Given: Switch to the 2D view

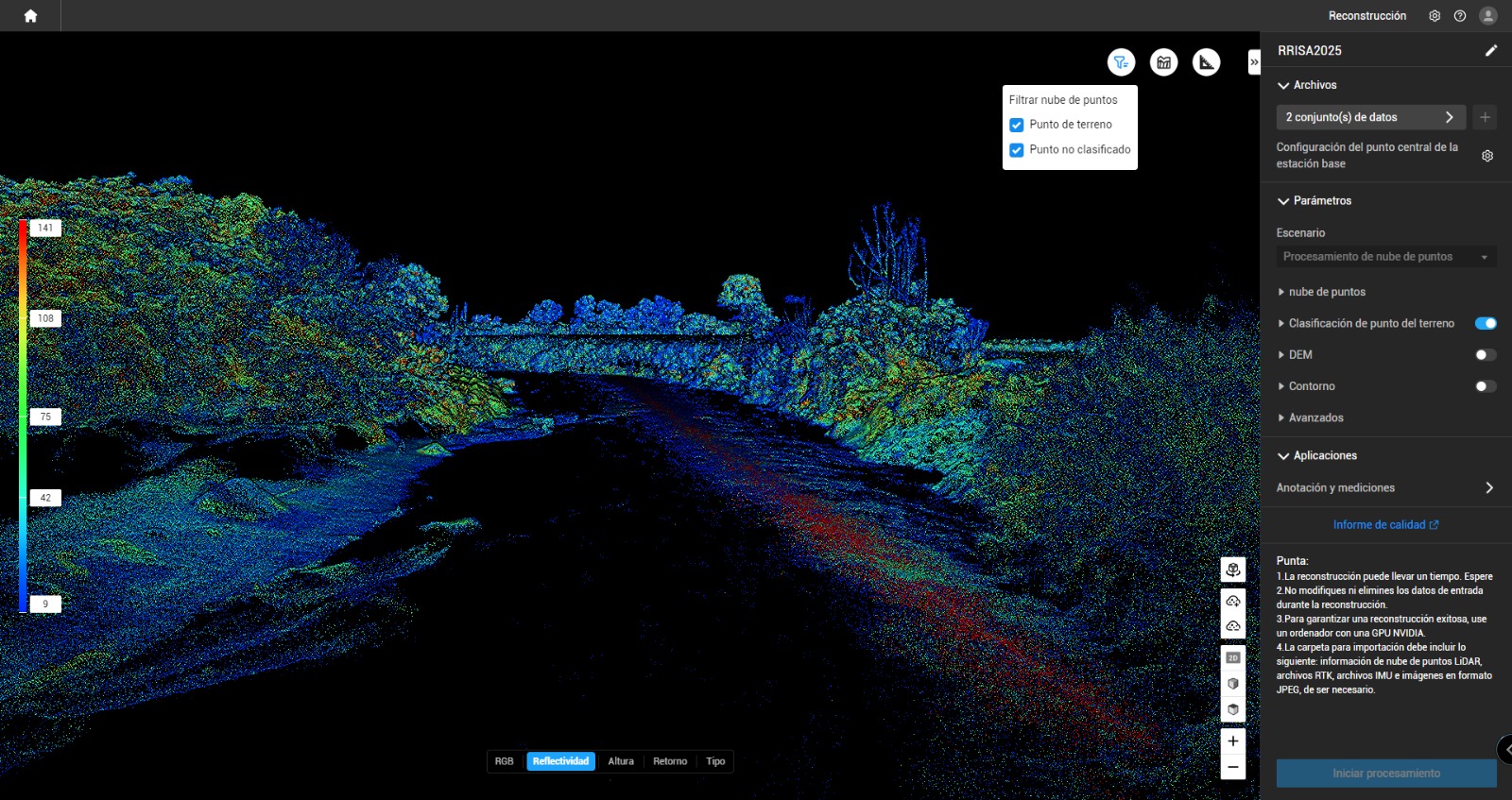Looking at the screenshot, I should point(1233,657).
